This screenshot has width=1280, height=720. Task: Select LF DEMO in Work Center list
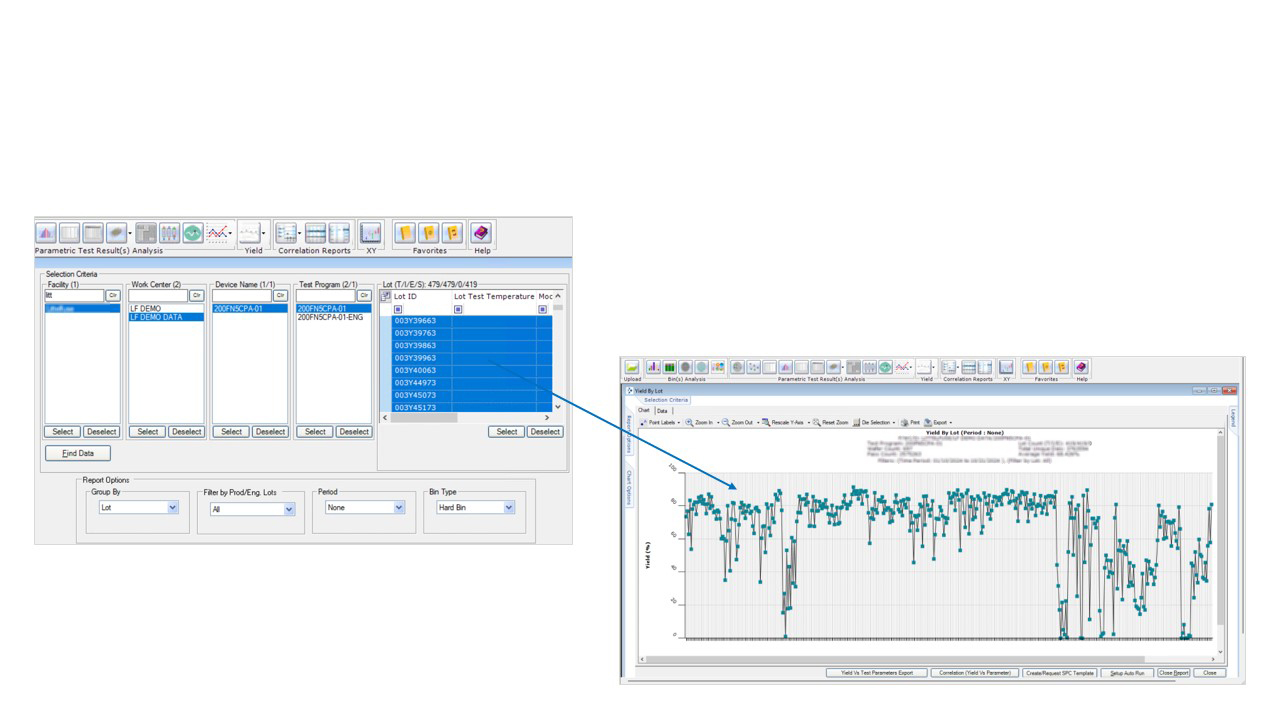click(146, 309)
